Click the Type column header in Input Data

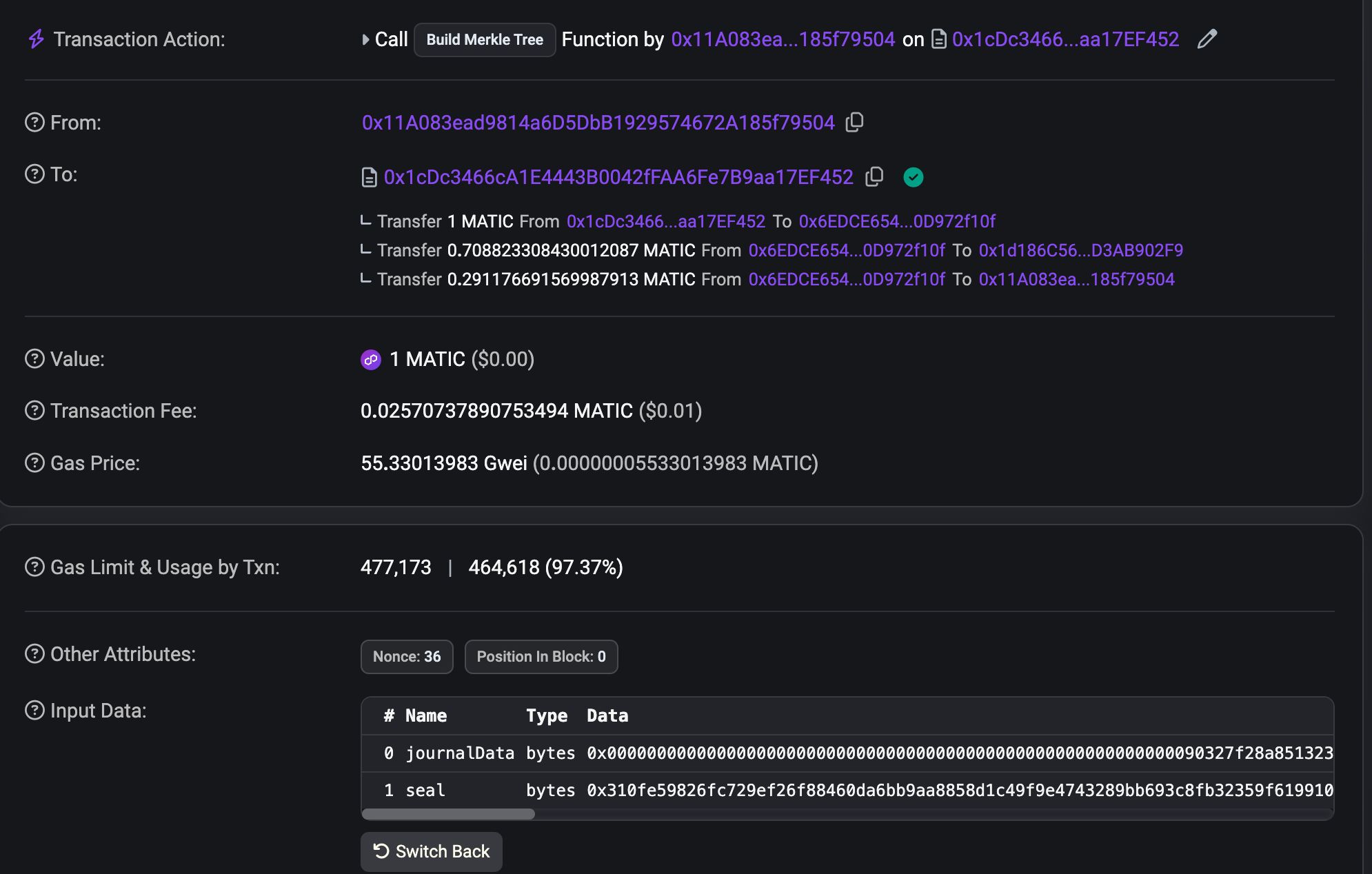[547, 715]
